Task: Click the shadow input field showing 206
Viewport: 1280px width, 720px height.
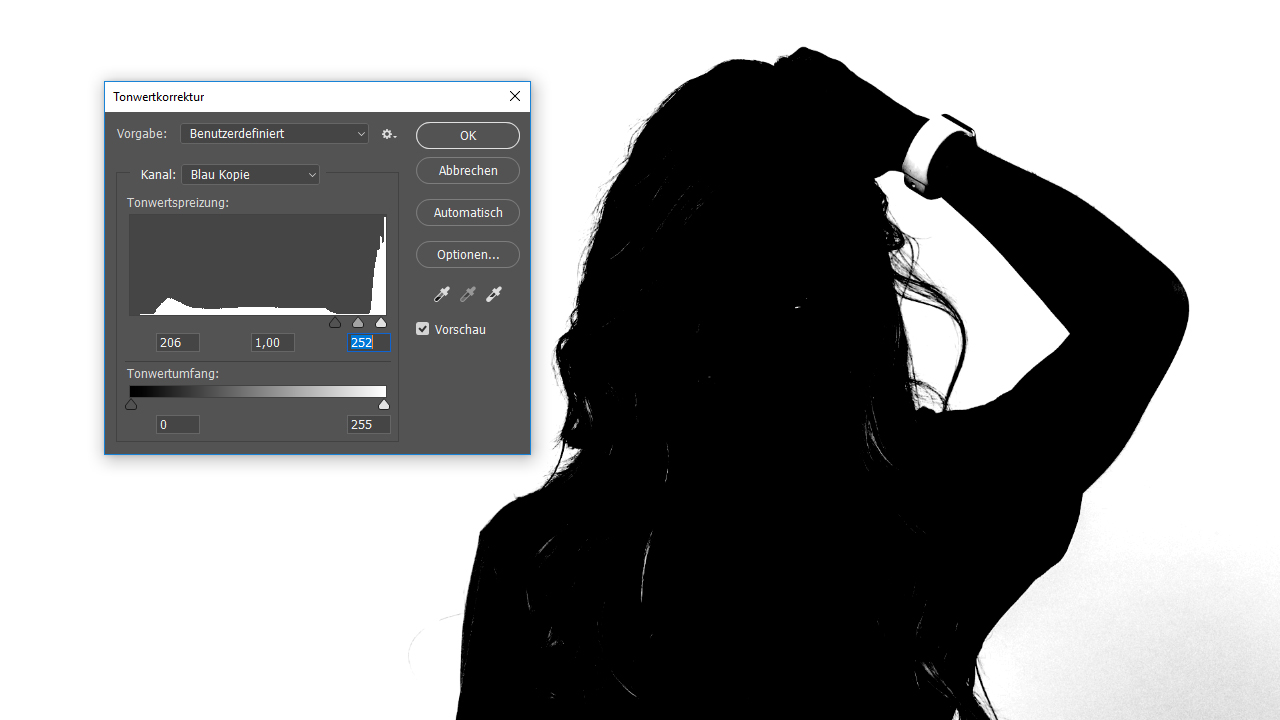Action: 178,343
